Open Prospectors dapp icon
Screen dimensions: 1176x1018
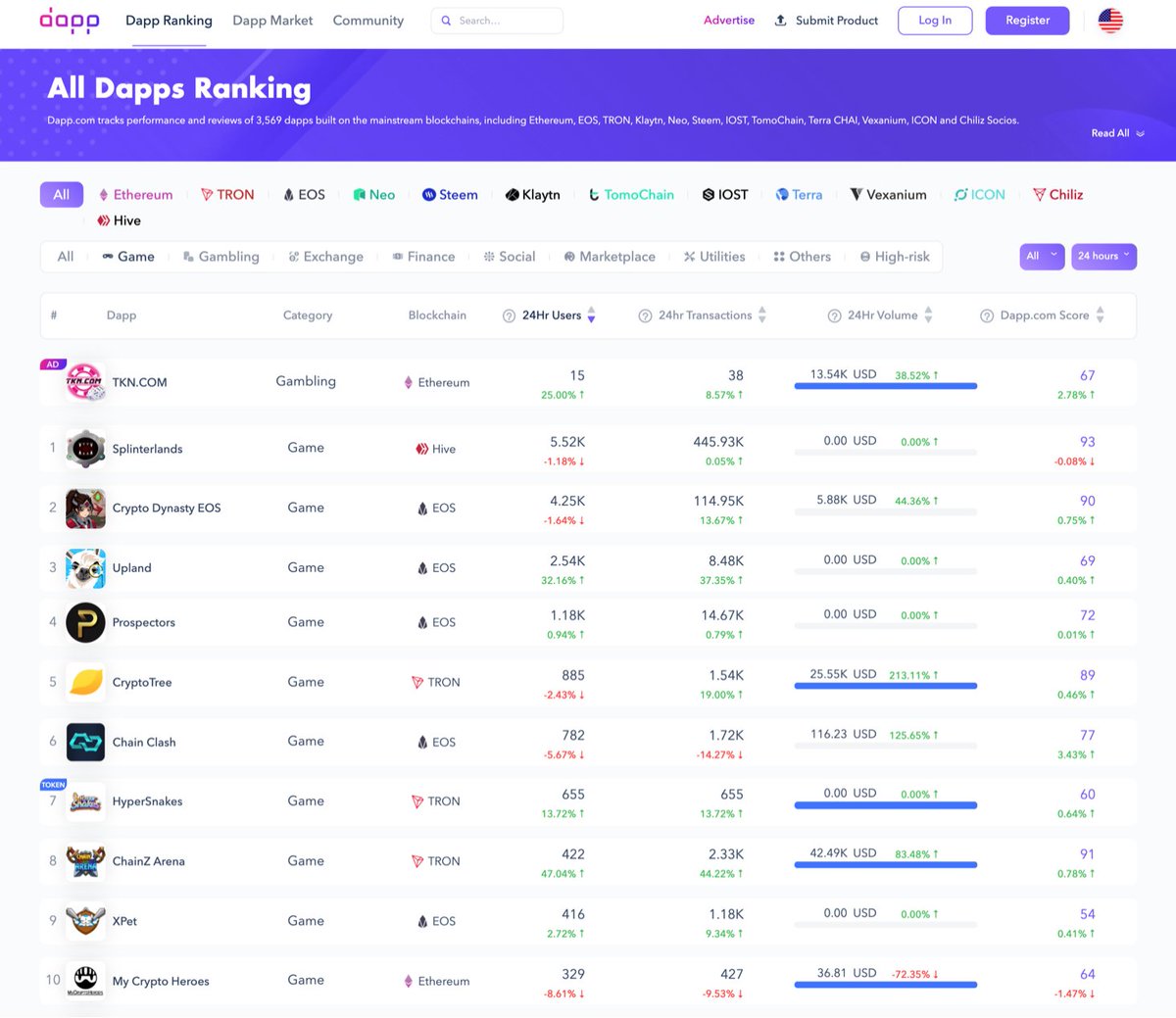[85, 623]
